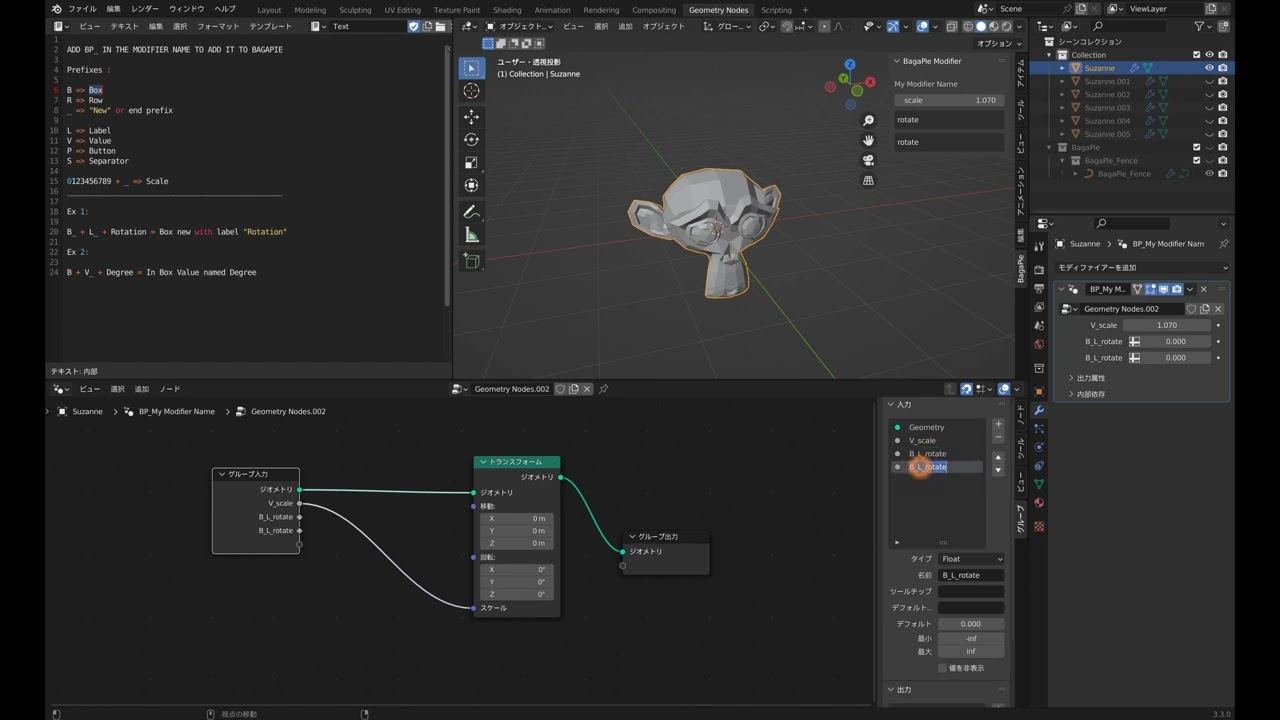Screen dimensions: 1280x720
Task: Select the 3D Cursor tool
Action: point(471,91)
